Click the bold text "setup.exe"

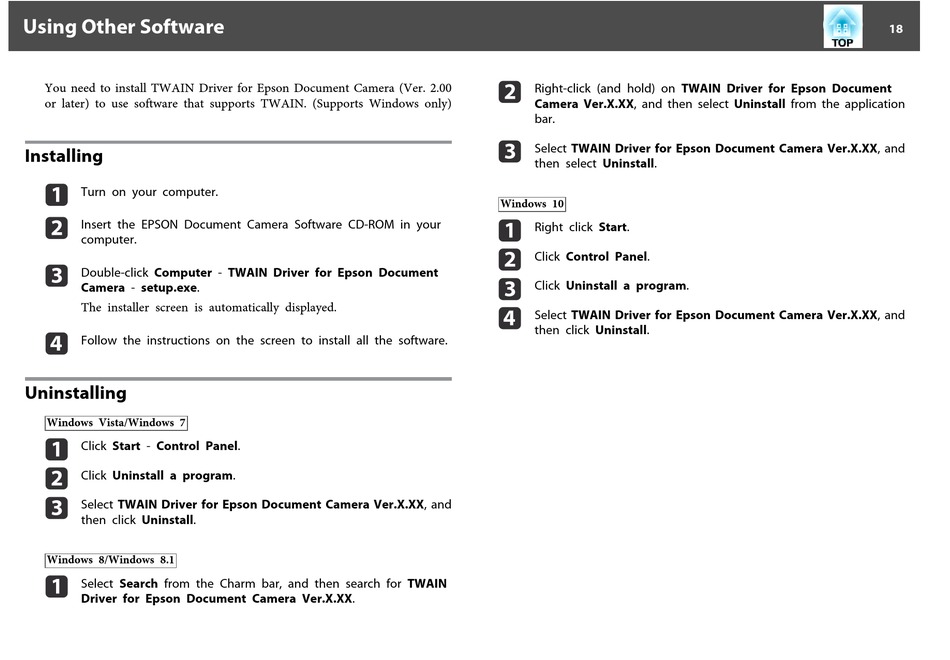click(x=169, y=288)
